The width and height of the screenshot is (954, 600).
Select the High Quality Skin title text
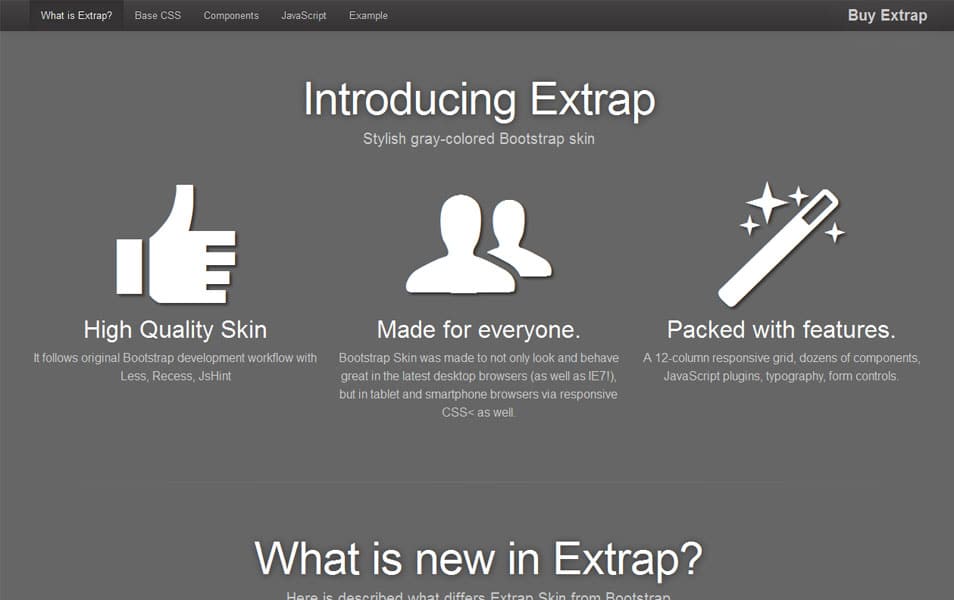pos(175,329)
